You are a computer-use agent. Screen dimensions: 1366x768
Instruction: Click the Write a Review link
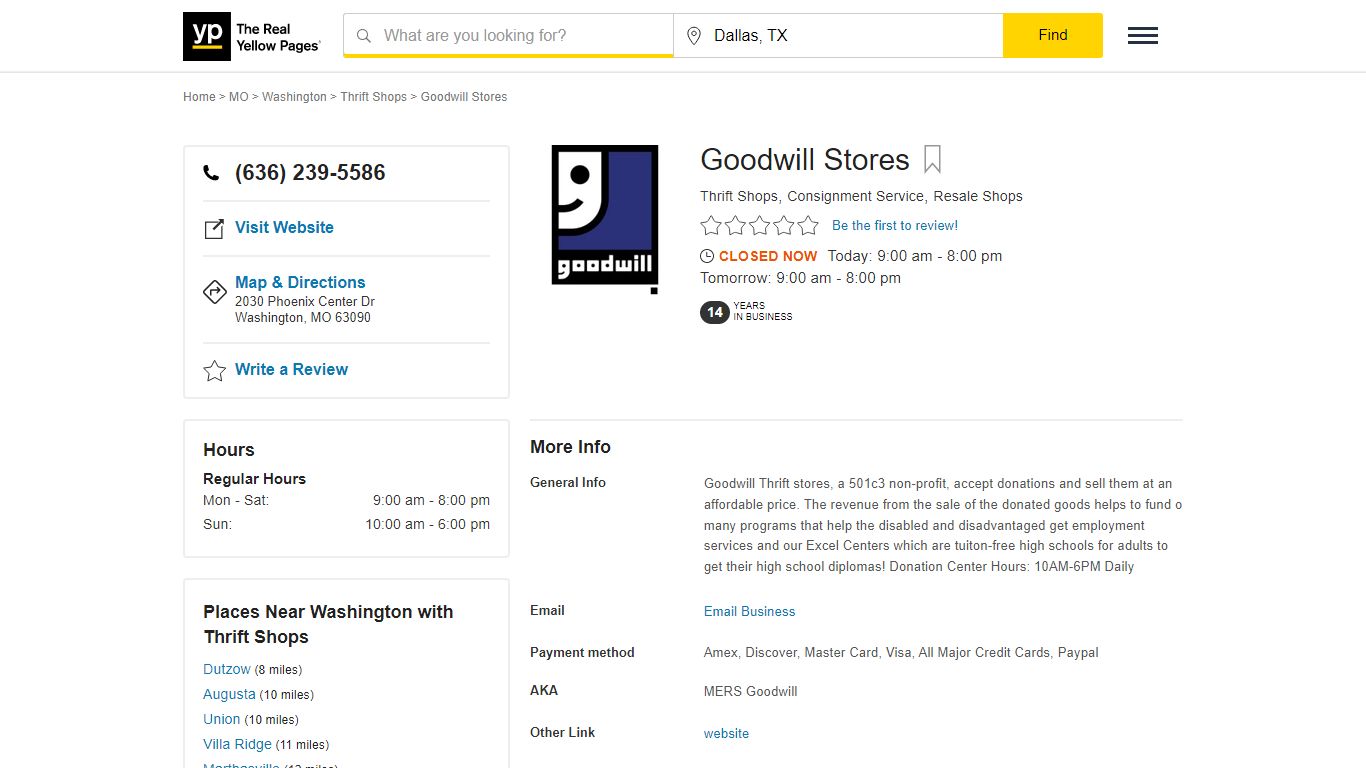coord(291,369)
